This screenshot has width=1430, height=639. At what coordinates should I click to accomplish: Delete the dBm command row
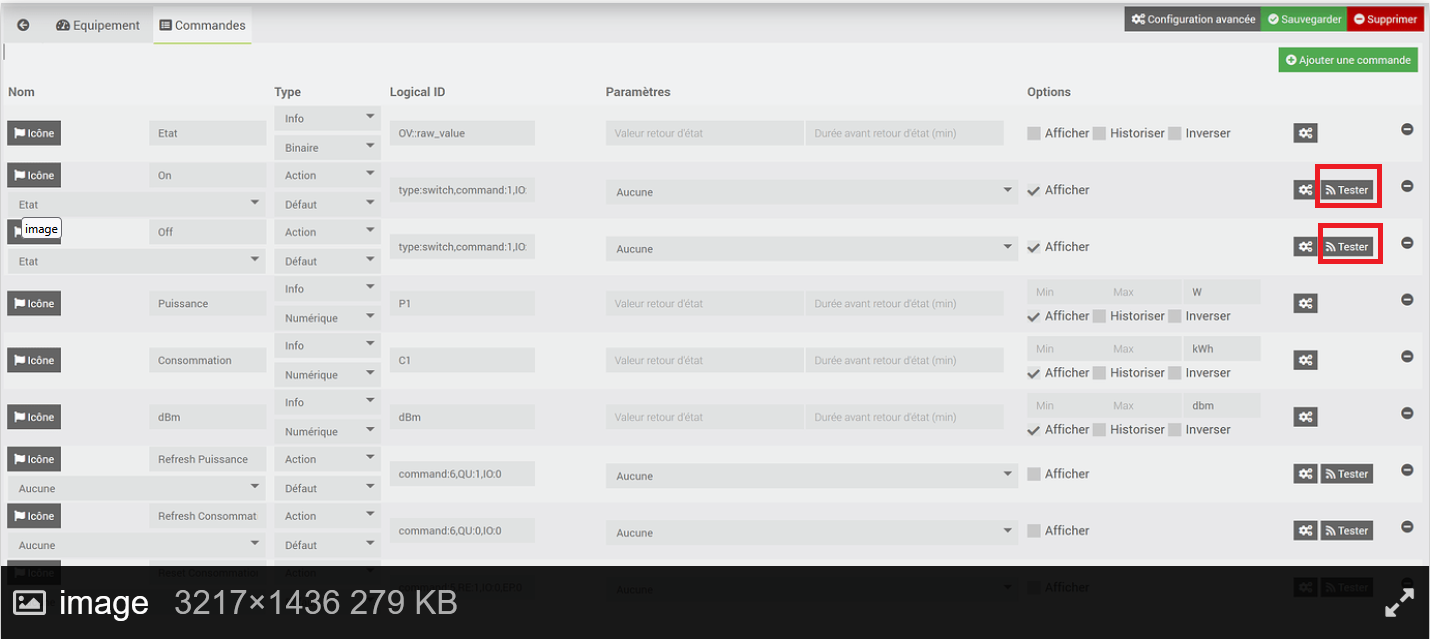pos(1407,413)
